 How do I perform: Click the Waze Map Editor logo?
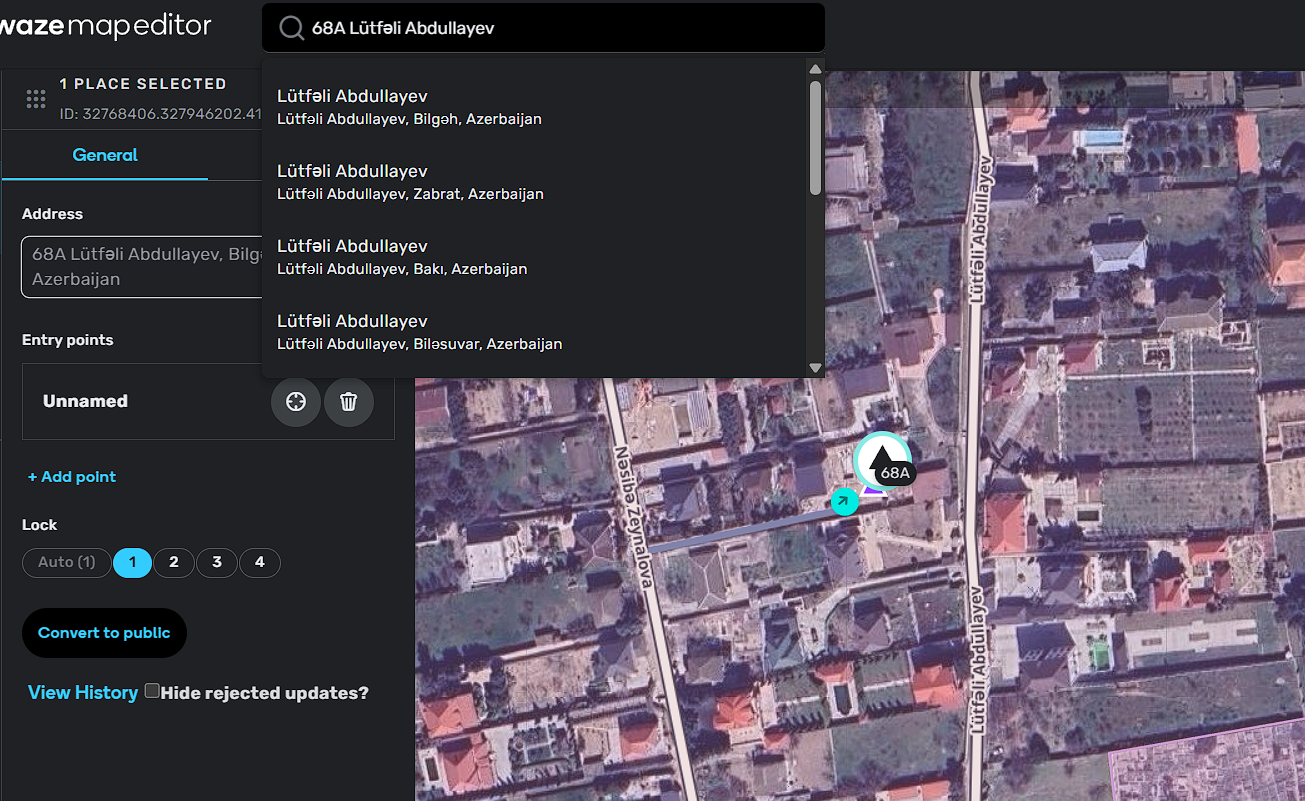pos(105,26)
